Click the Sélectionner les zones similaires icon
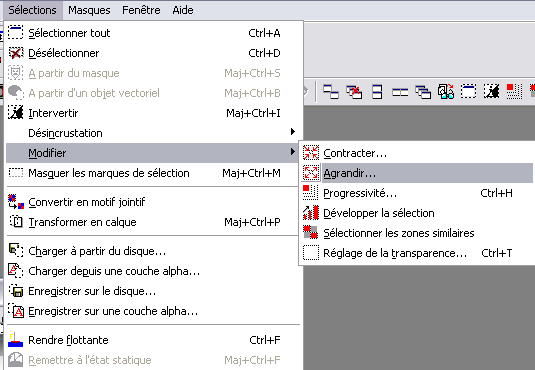Screen dimensions: 535x370 [311, 233]
